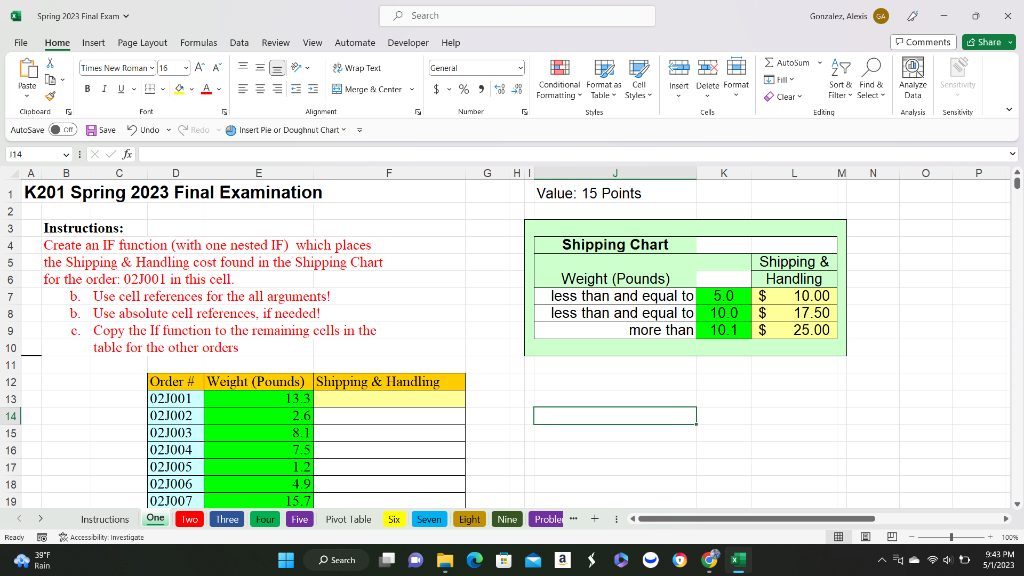1024x576 pixels.
Task: Open the font size dropdown
Action: click(x=186, y=68)
